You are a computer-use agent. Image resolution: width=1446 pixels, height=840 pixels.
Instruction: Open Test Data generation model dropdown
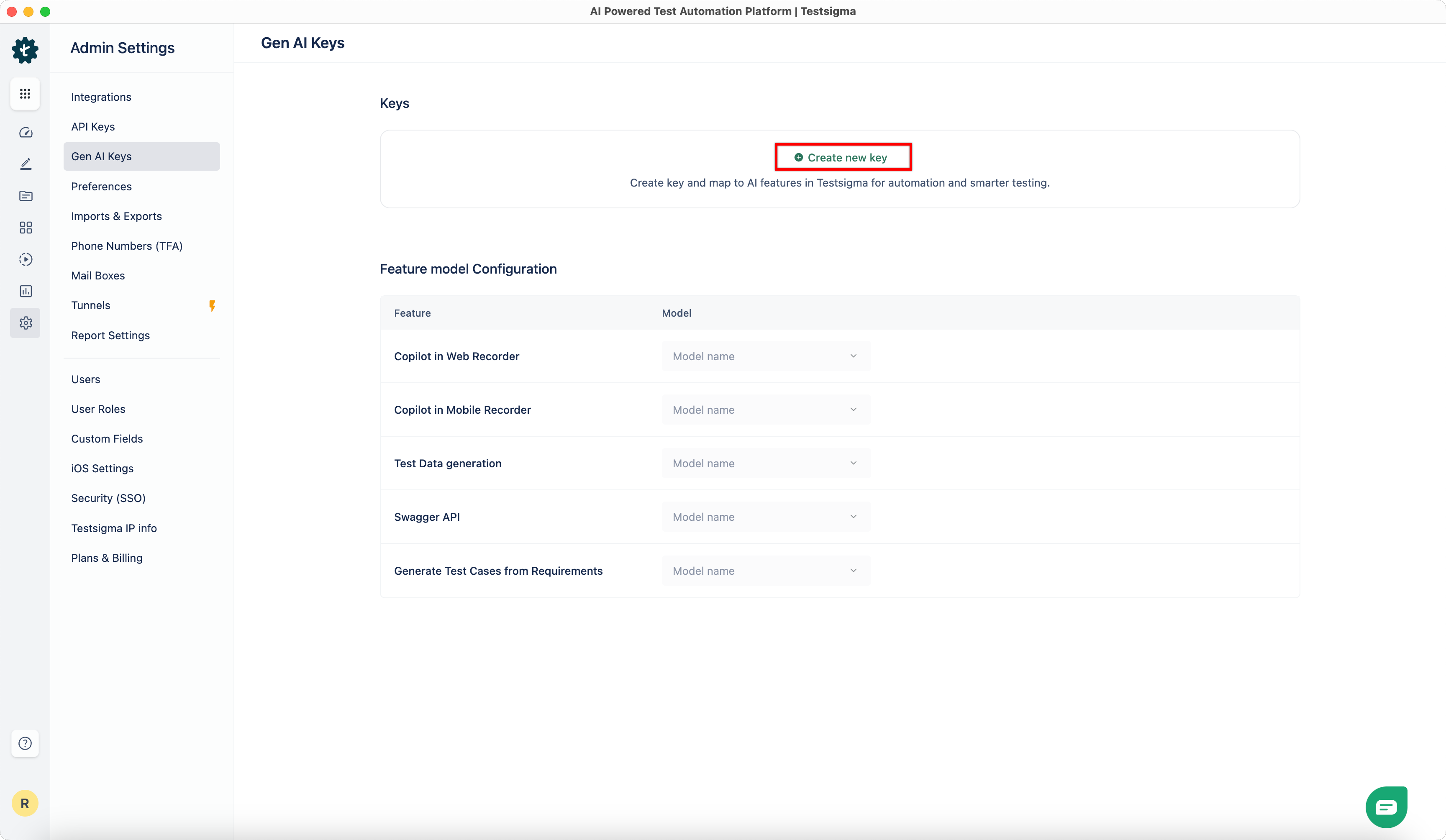(x=765, y=464)
